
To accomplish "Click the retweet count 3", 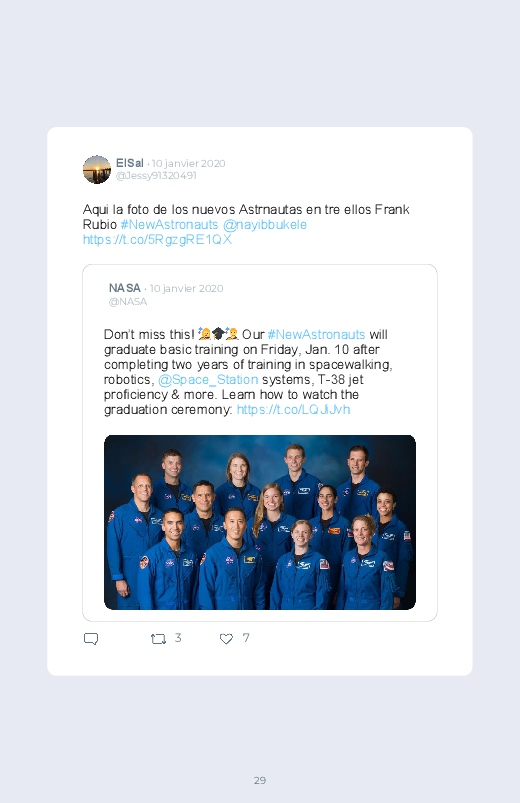I will point(178,638).
